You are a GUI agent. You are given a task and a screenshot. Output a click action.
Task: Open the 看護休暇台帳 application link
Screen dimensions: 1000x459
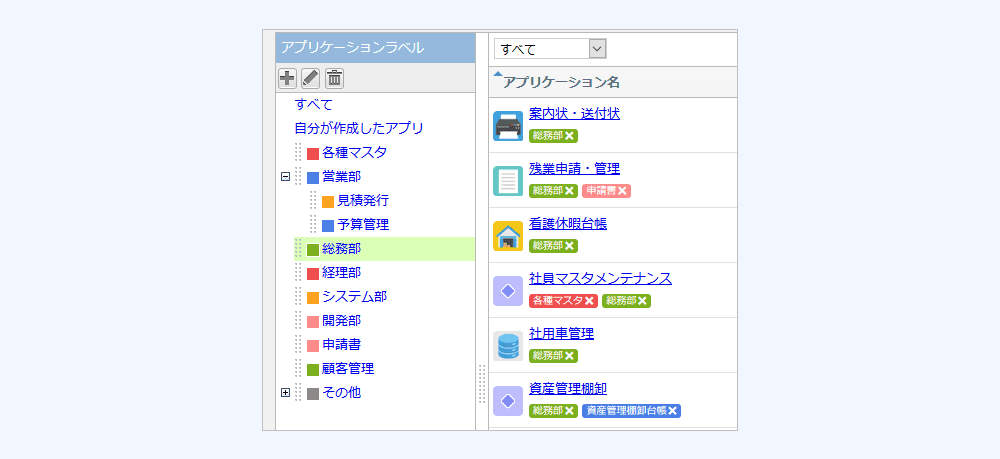click(x=567, y=223)
